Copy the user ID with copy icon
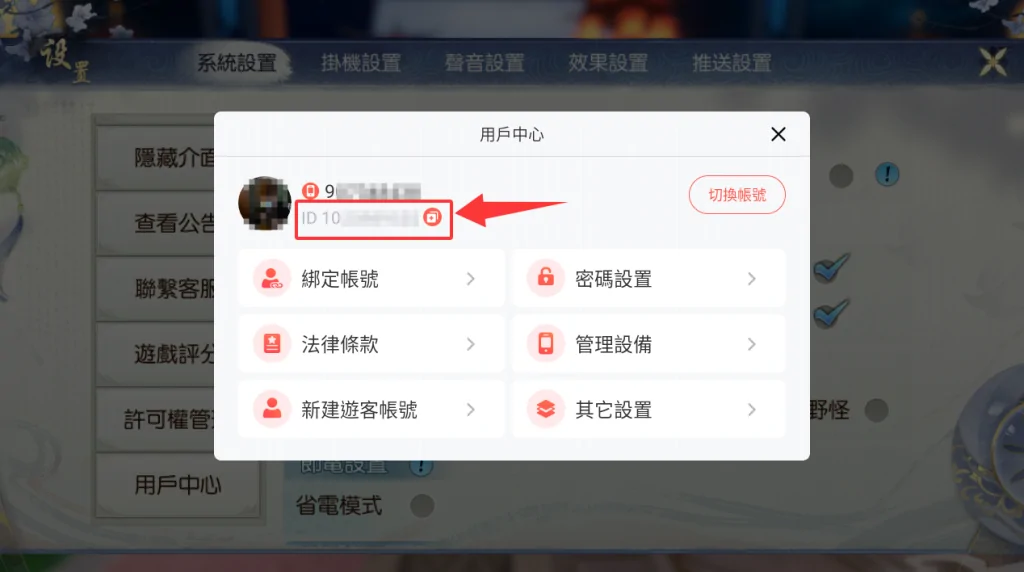The width and height of the screenshot is (1024, 572). click(432, 217)
